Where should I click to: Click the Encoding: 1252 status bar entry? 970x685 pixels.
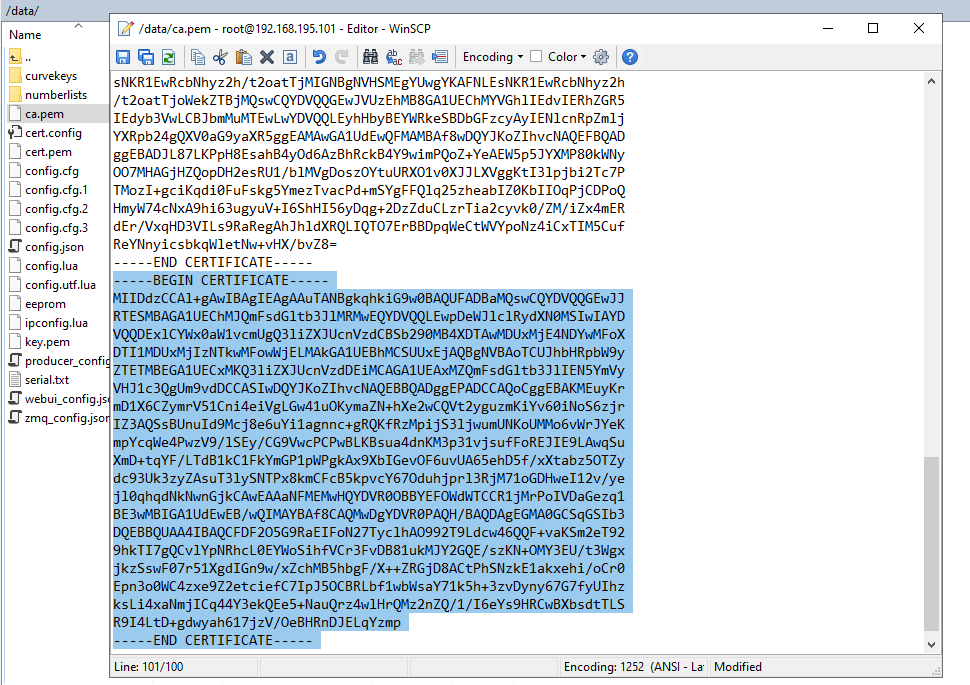click(633, 666)
